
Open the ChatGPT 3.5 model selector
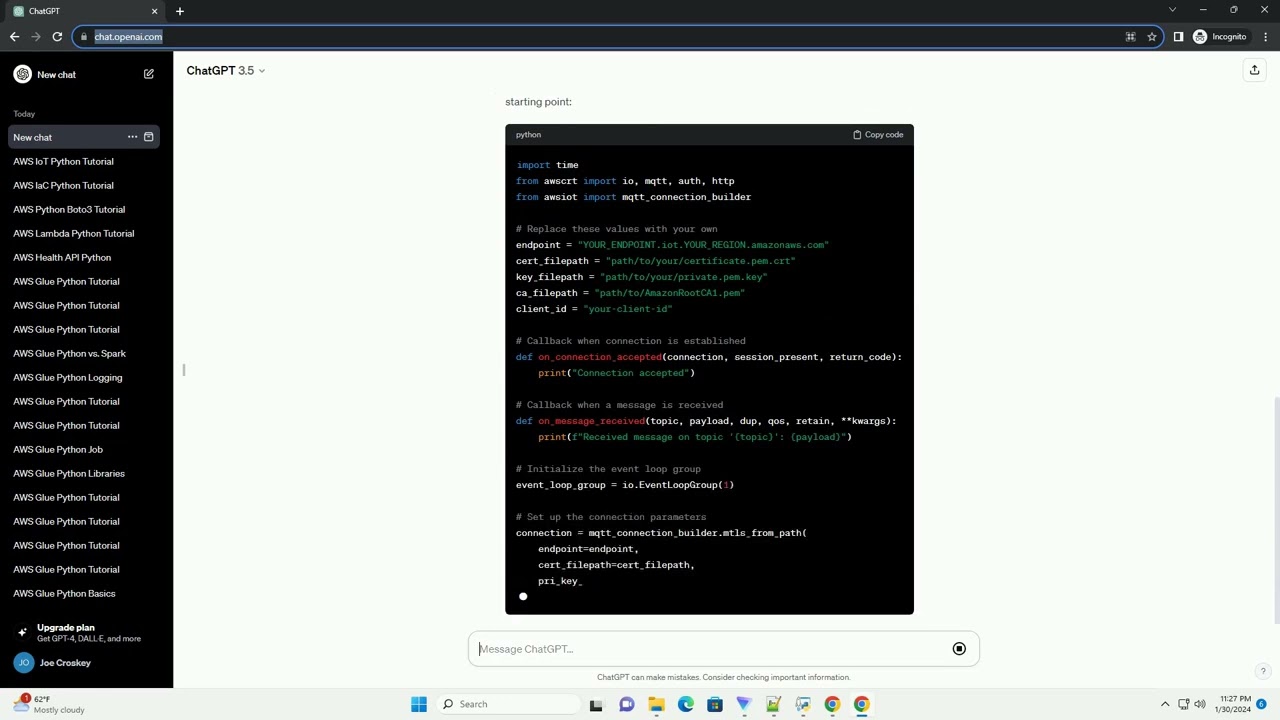225,71
